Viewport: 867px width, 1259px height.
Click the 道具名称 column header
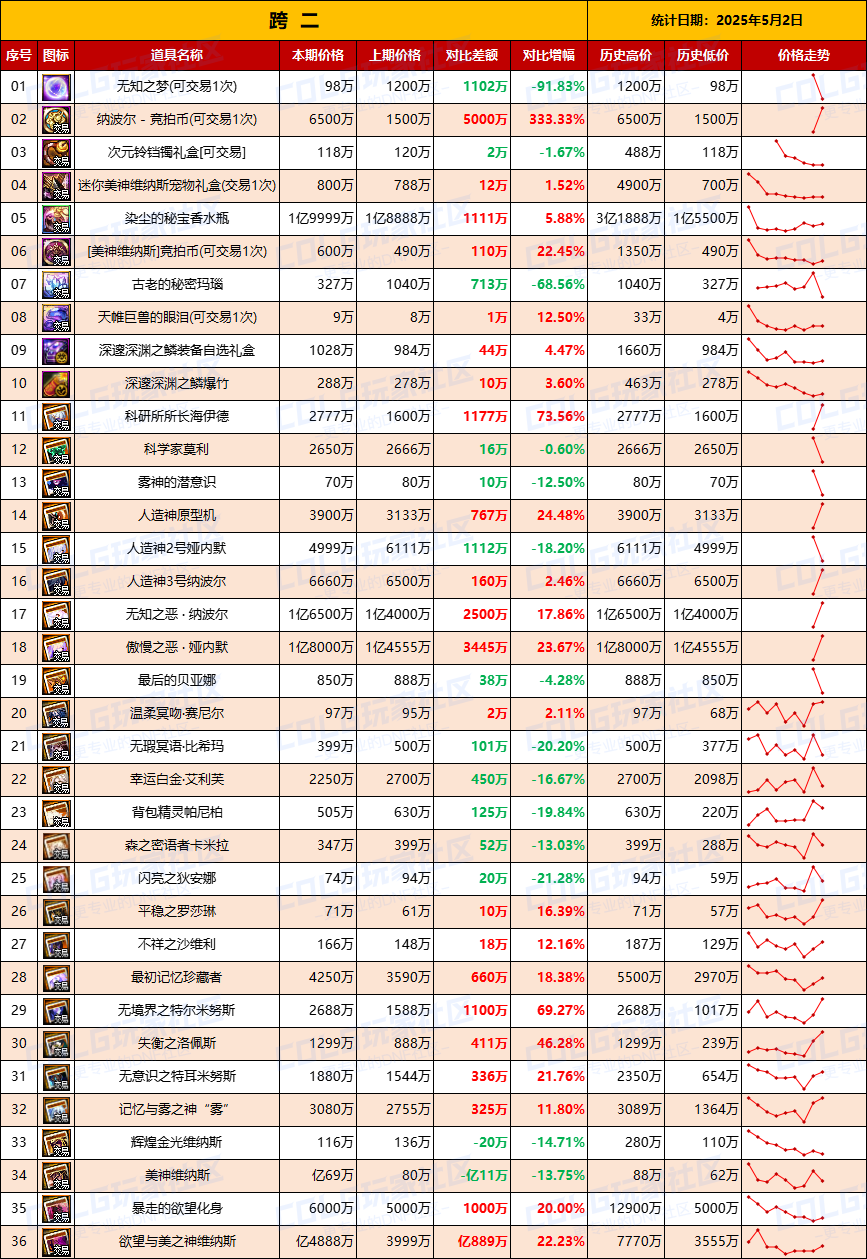176,55
